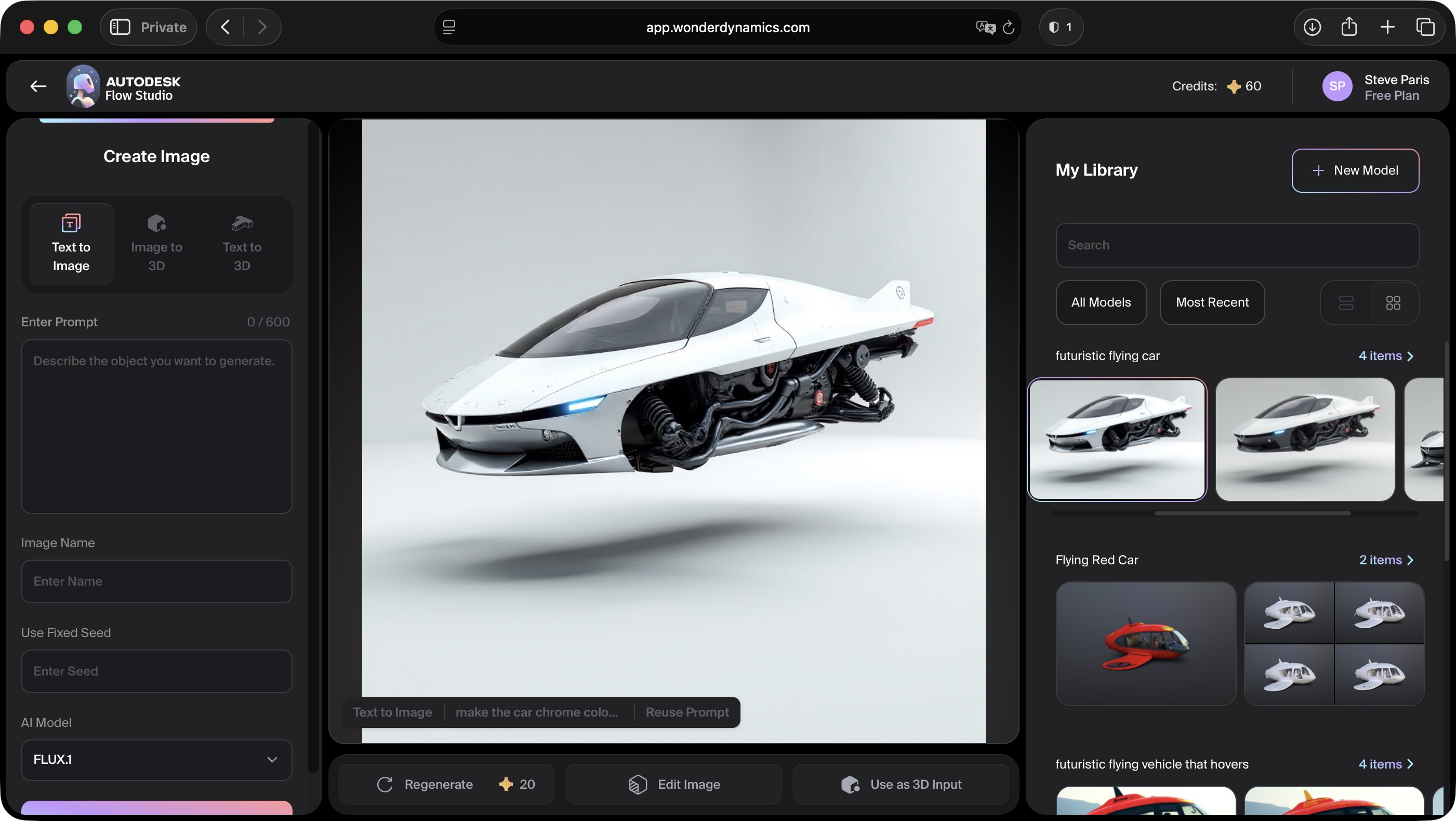Select the Image to 3D mode icon

(156, 222)
